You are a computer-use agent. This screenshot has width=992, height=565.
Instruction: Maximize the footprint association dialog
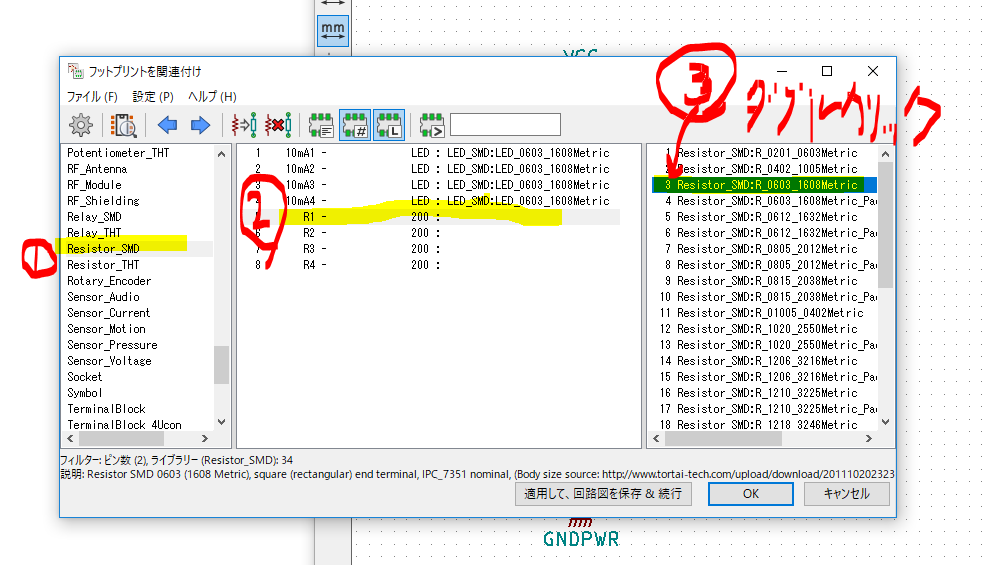pyautogui.click(x=827, y=71)
